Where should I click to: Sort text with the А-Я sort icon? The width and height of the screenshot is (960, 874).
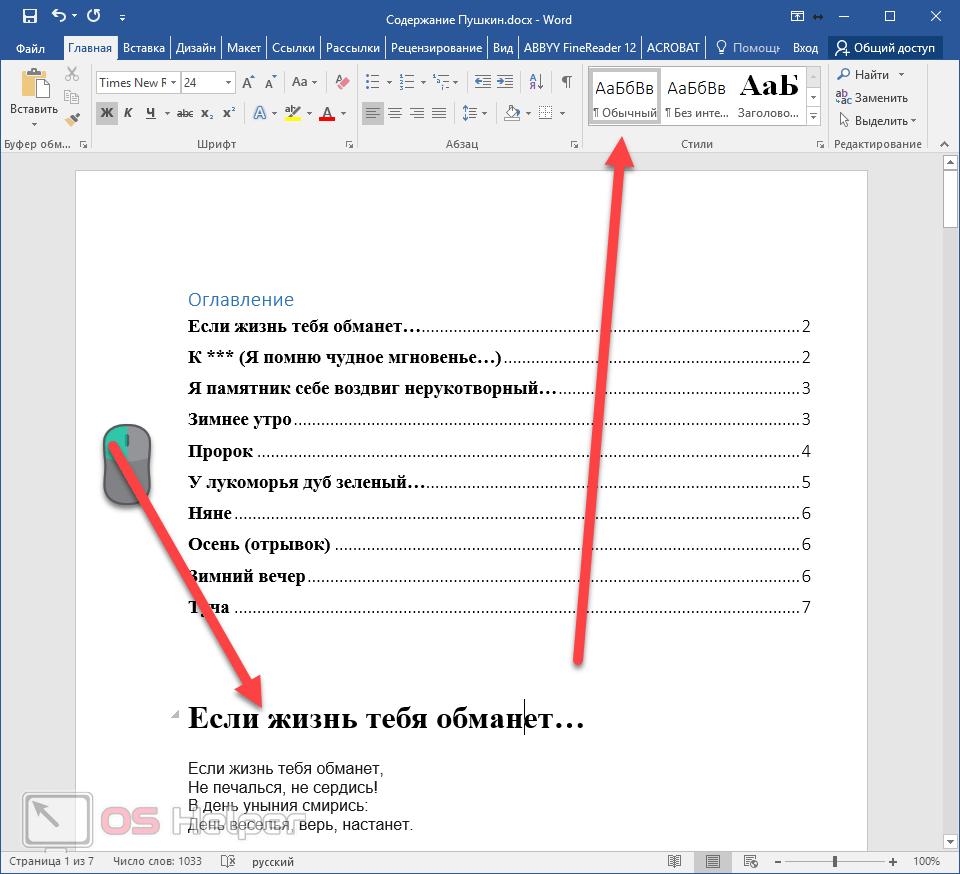click(536, 81)
